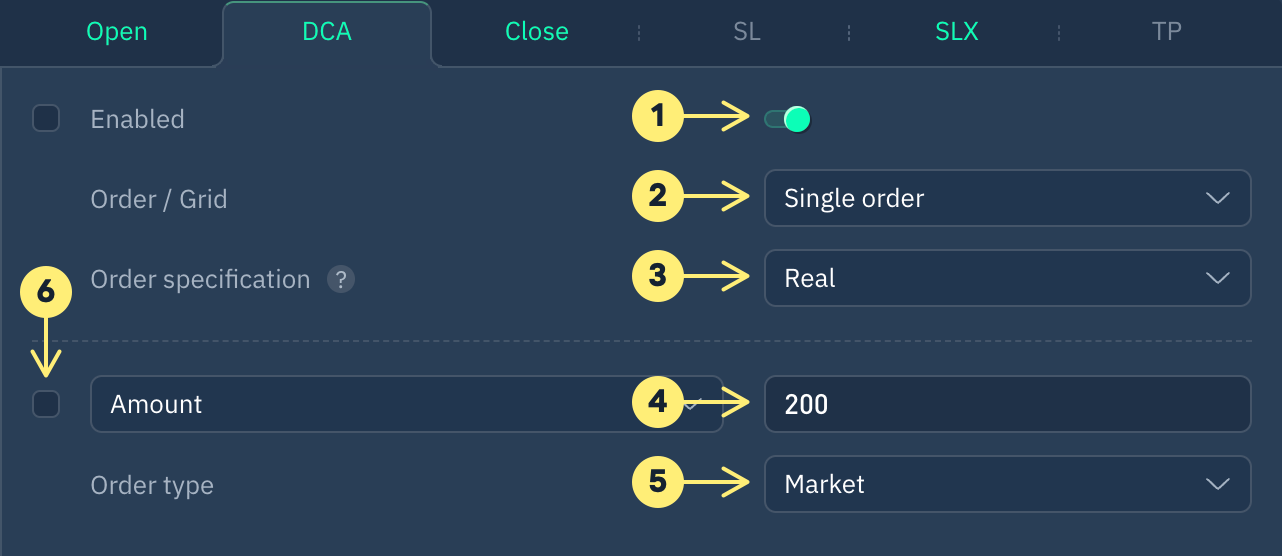Click the yellow badge numbered 2
The height and width of the screenshot is (556, 1282).
(657, 196)
